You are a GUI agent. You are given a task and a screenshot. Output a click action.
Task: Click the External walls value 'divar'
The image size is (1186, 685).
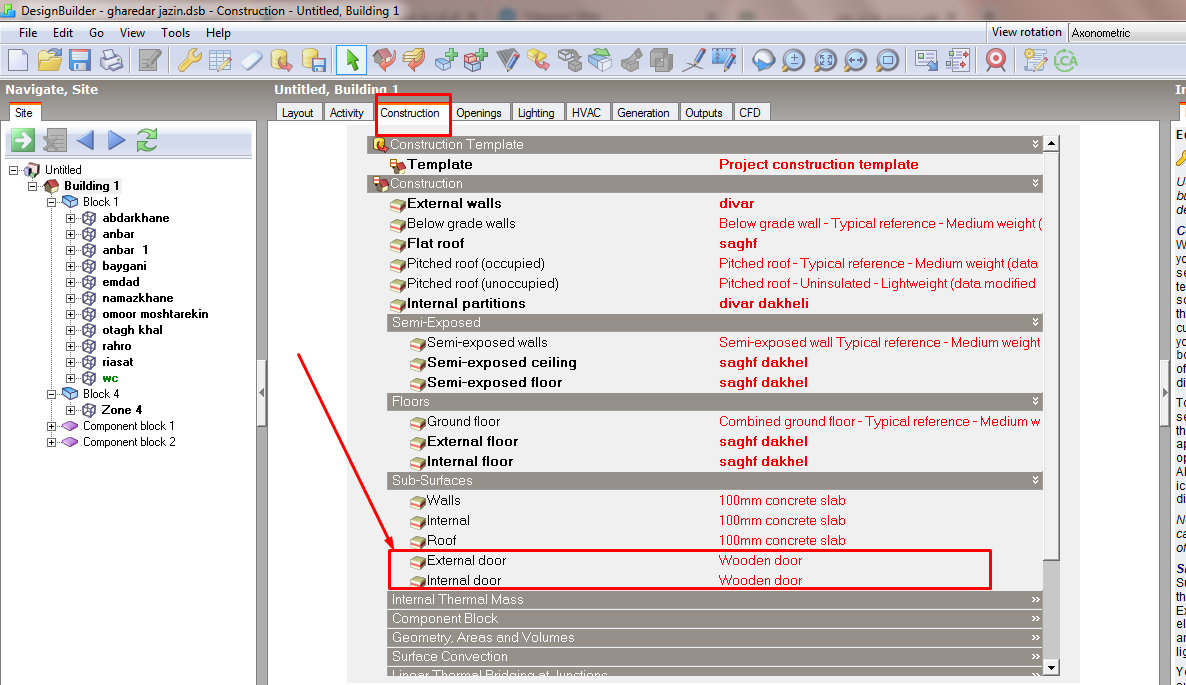tap(737, 203)
